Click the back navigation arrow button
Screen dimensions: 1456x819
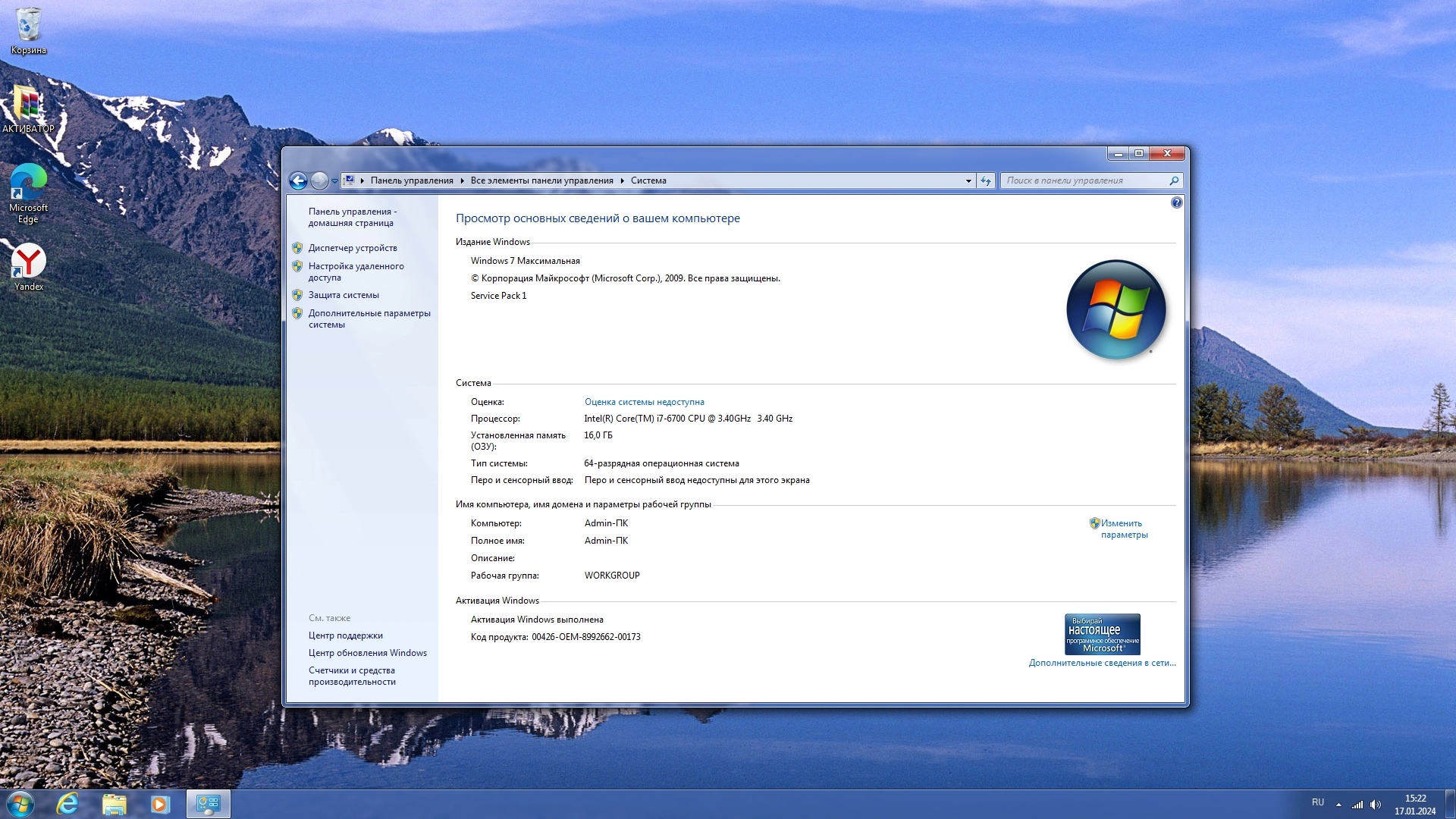tap(298, 180)
